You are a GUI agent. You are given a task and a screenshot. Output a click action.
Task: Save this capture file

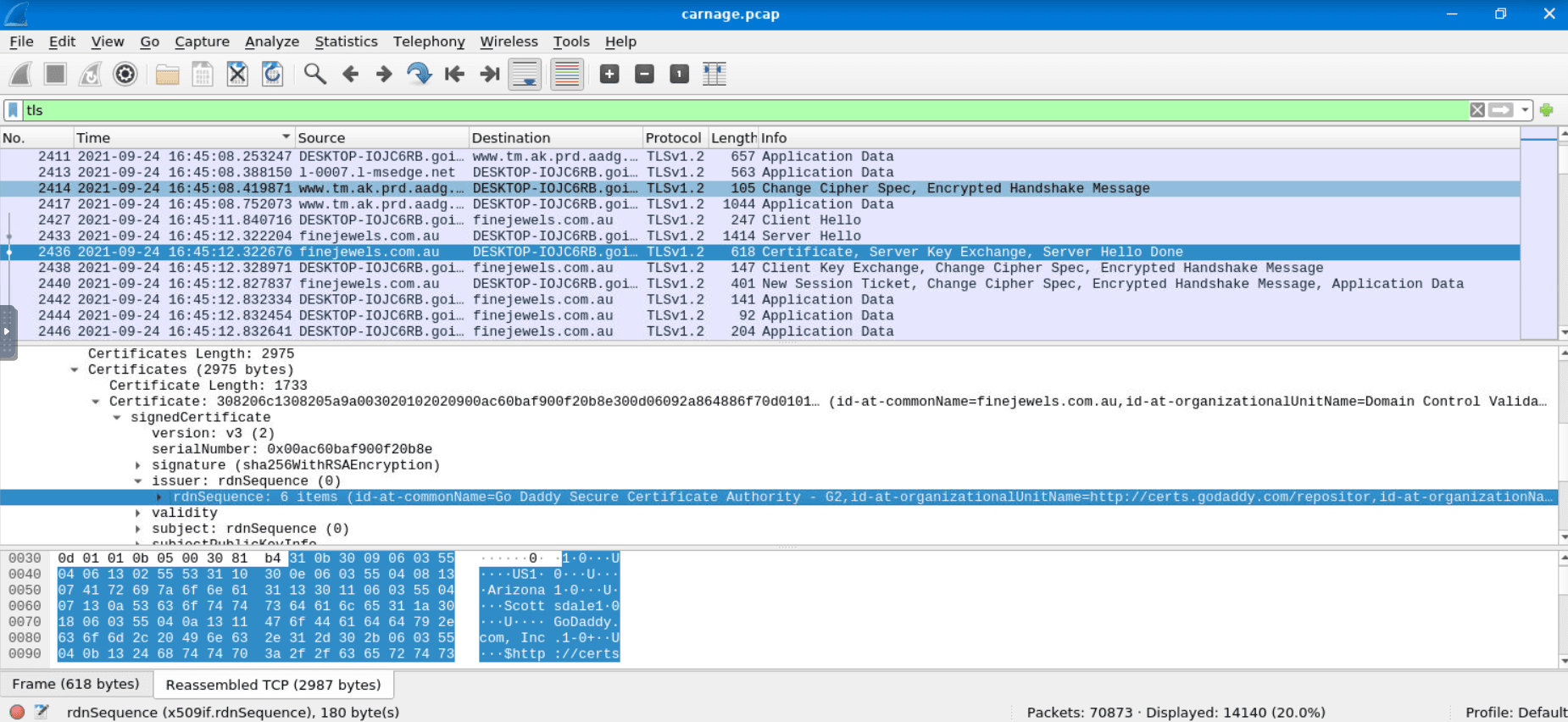pos(203,75)
